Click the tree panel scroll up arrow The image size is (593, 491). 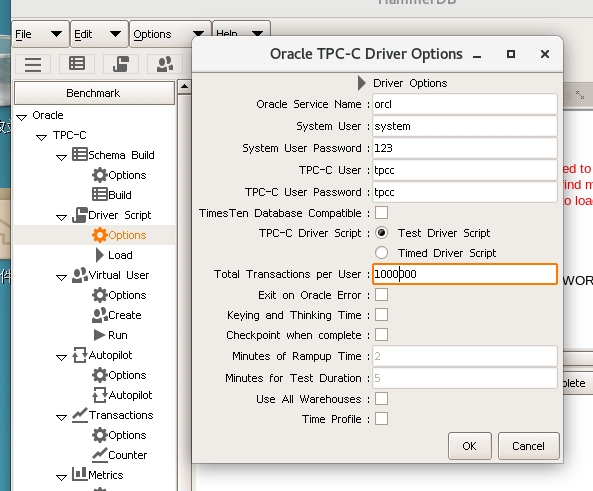click(x=184, y=87)
